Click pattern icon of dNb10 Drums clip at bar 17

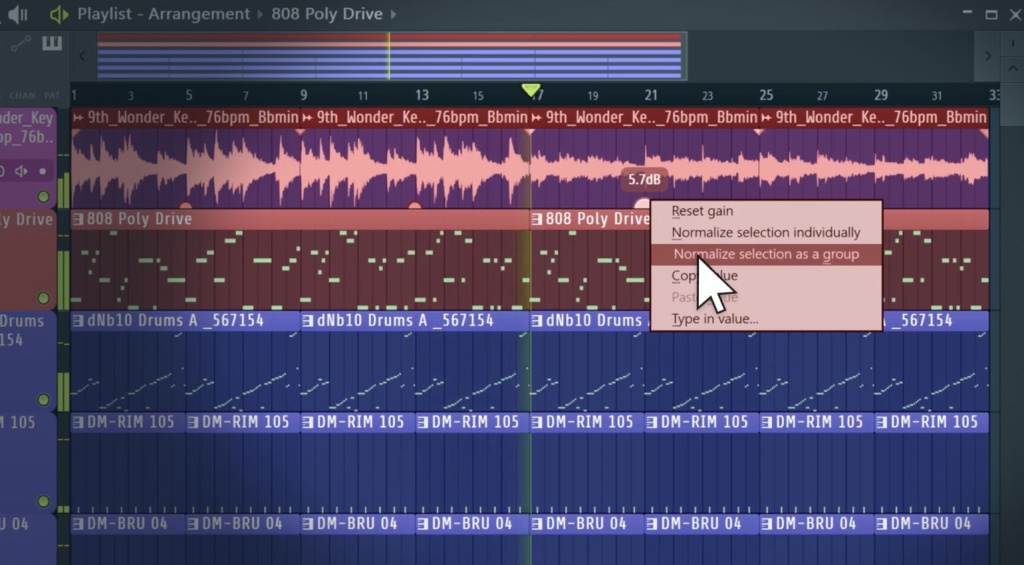(537, 321)
